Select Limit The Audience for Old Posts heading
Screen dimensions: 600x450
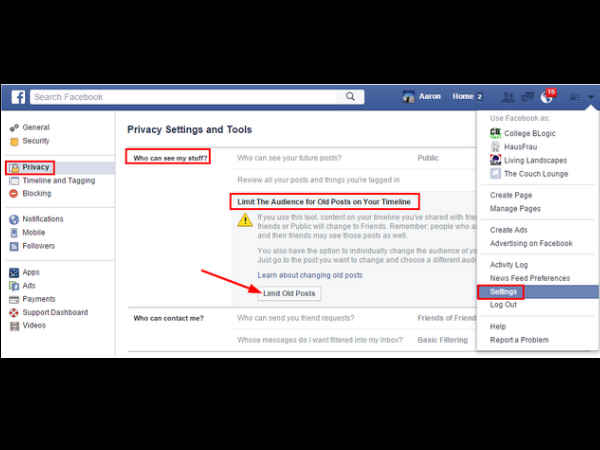(324, 202)
